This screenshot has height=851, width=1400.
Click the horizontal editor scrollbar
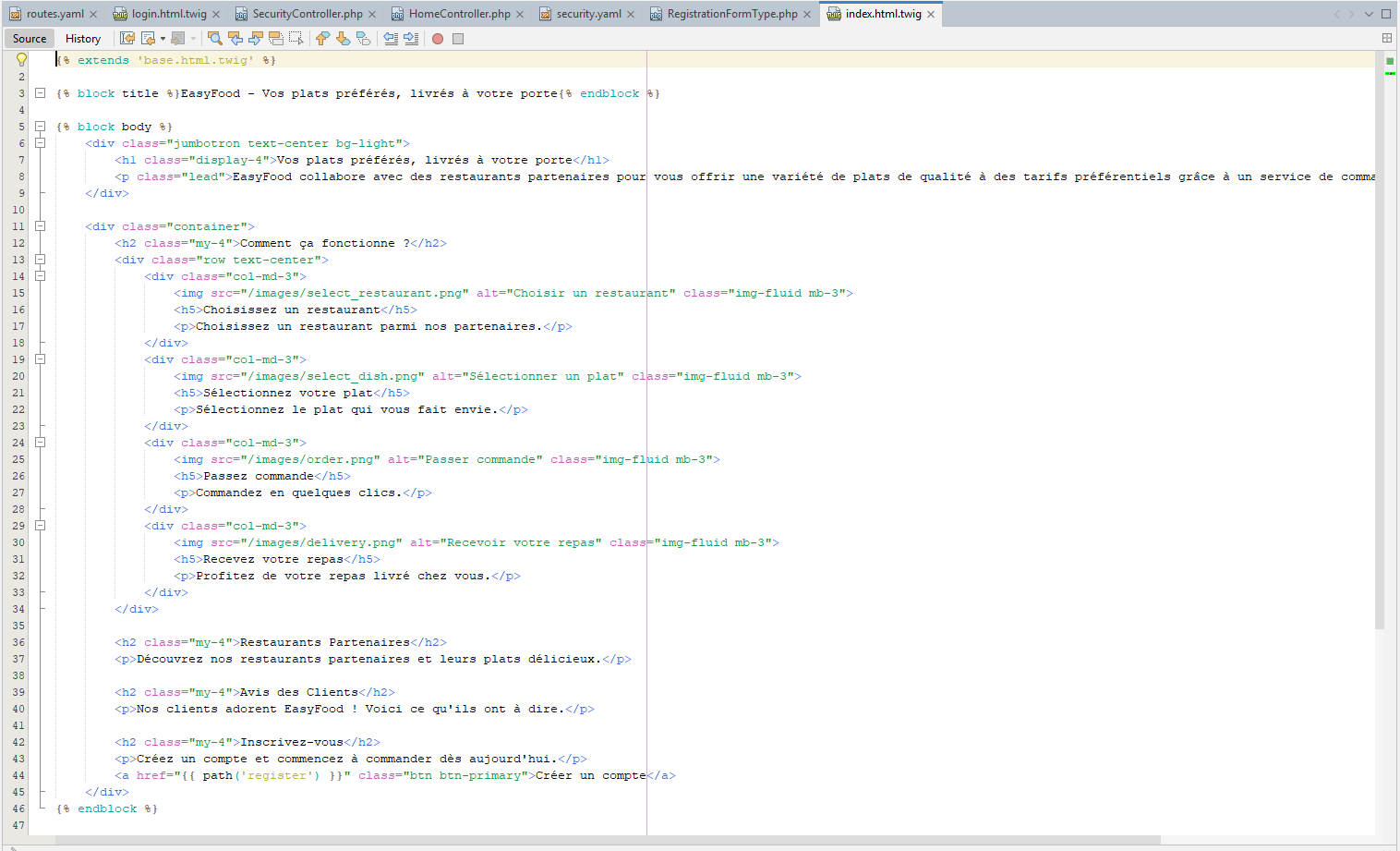[x=608, y=840]
